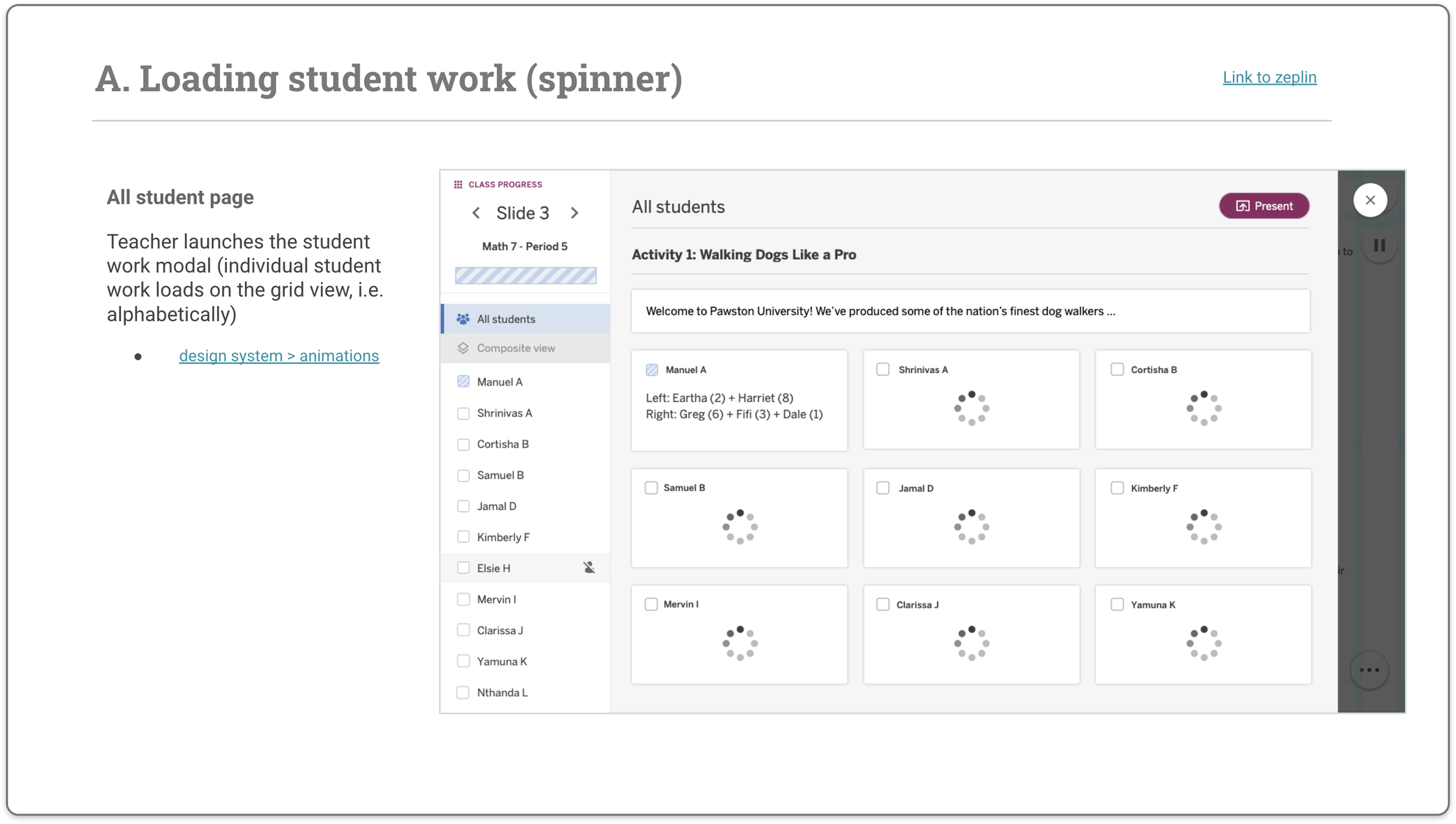Check the Samuel B grid card checkbox

pos(651,488)
